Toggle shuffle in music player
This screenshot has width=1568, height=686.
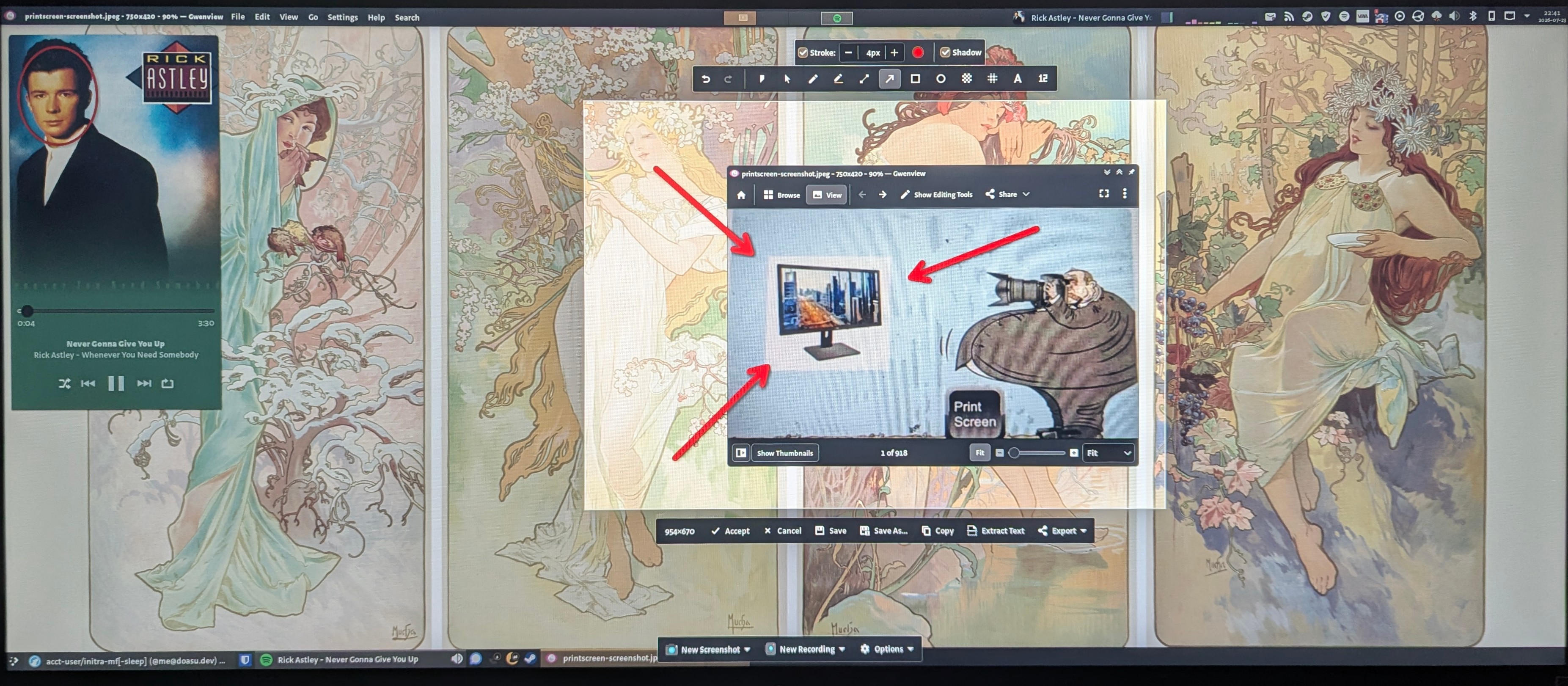click(64, 383)
